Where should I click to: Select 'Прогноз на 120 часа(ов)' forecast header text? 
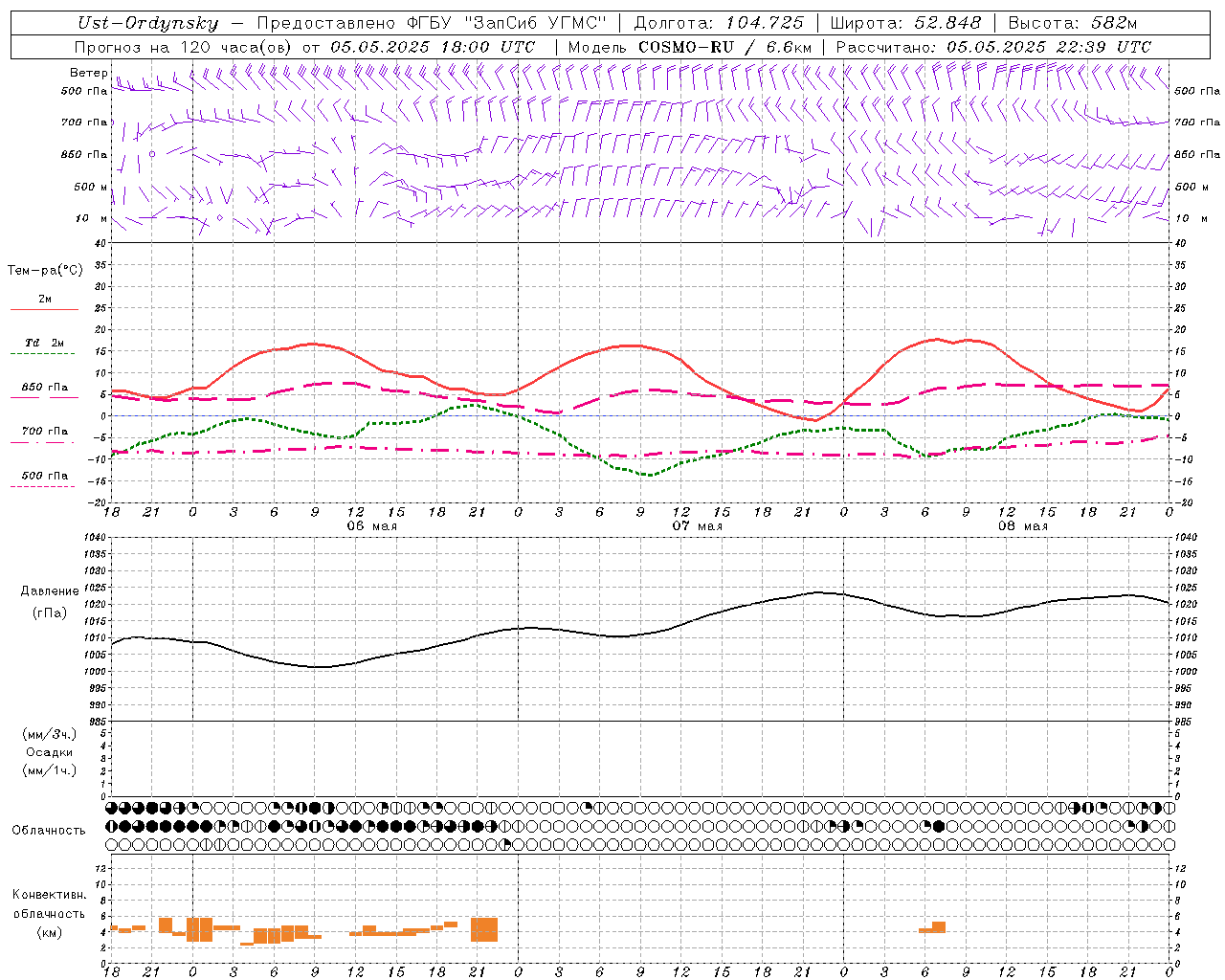coord(183,47)
